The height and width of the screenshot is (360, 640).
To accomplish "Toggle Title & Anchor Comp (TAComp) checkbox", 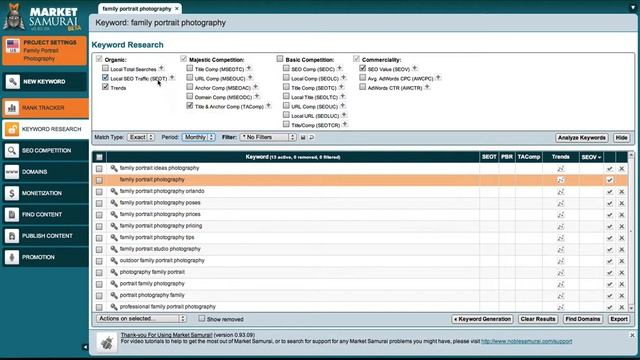I will [190, 106].
